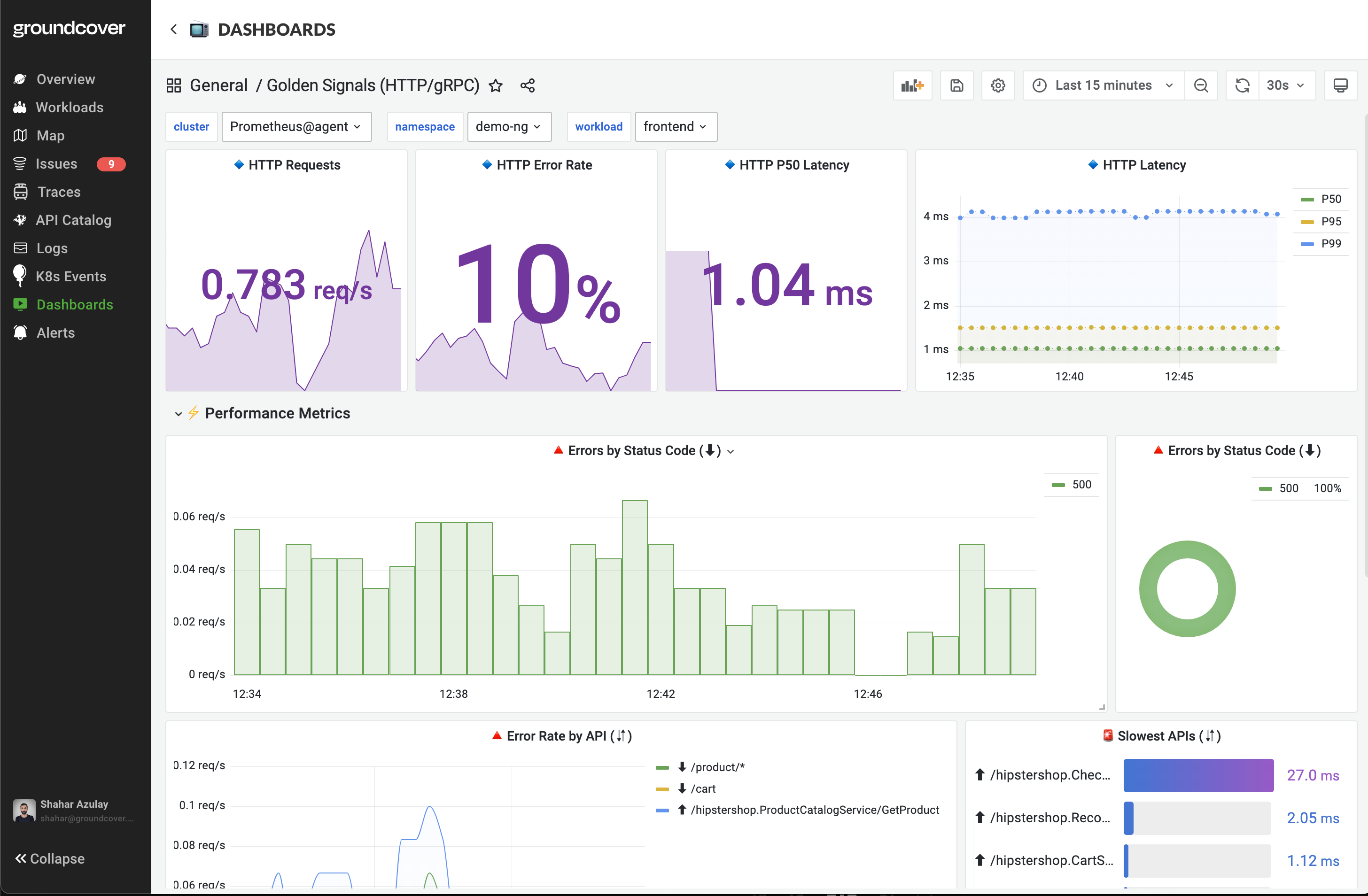Switch to TV display mode icon
The width and height of the screenshot is (1368, 896).
1340,85
